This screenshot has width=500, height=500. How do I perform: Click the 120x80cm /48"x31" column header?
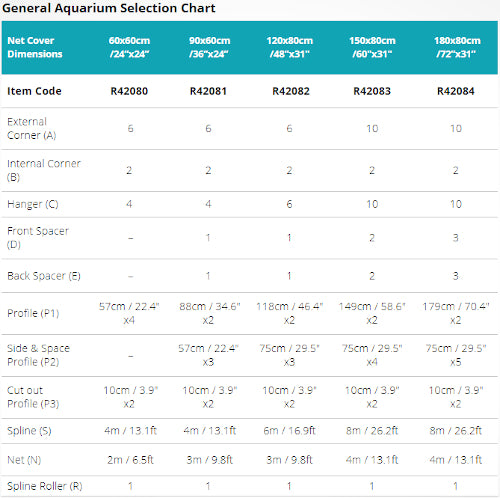click(290, 47)
